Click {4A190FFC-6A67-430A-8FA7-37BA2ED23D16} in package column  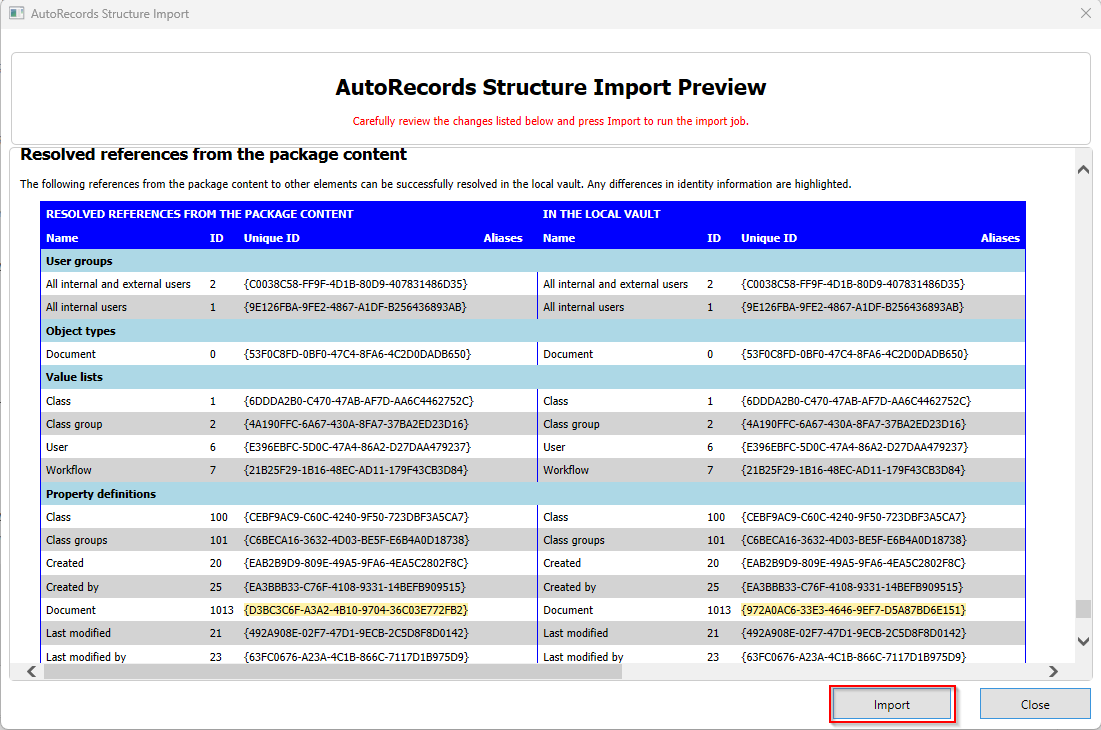coord(356,424)
